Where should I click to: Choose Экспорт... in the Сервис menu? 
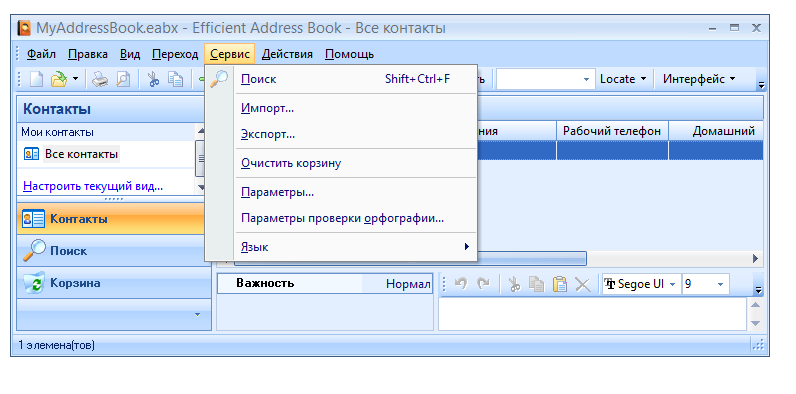(341, 135)
